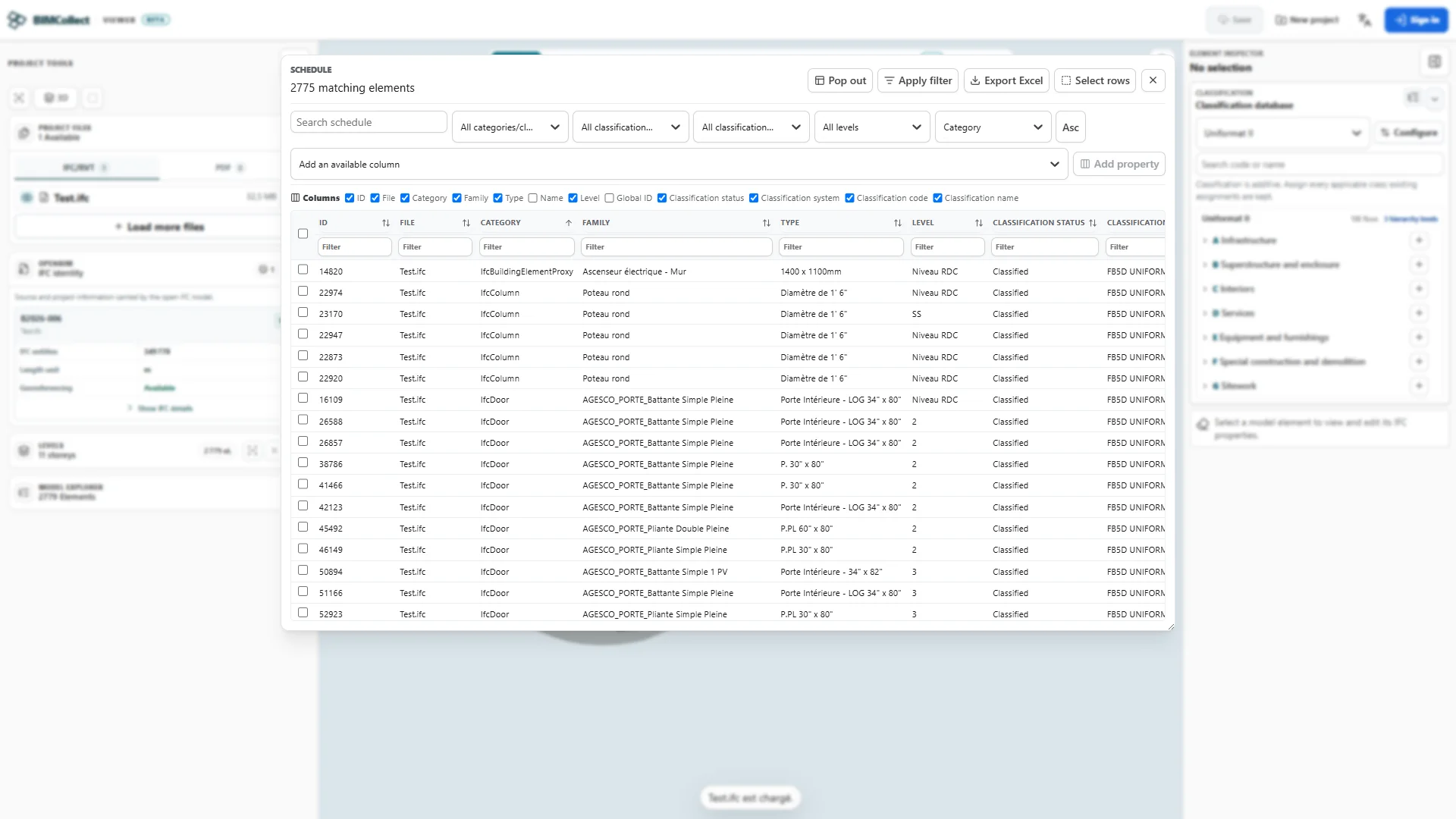Export schedule to Excel
The width and height of the screenshot is (1456, 819).
1006,80
